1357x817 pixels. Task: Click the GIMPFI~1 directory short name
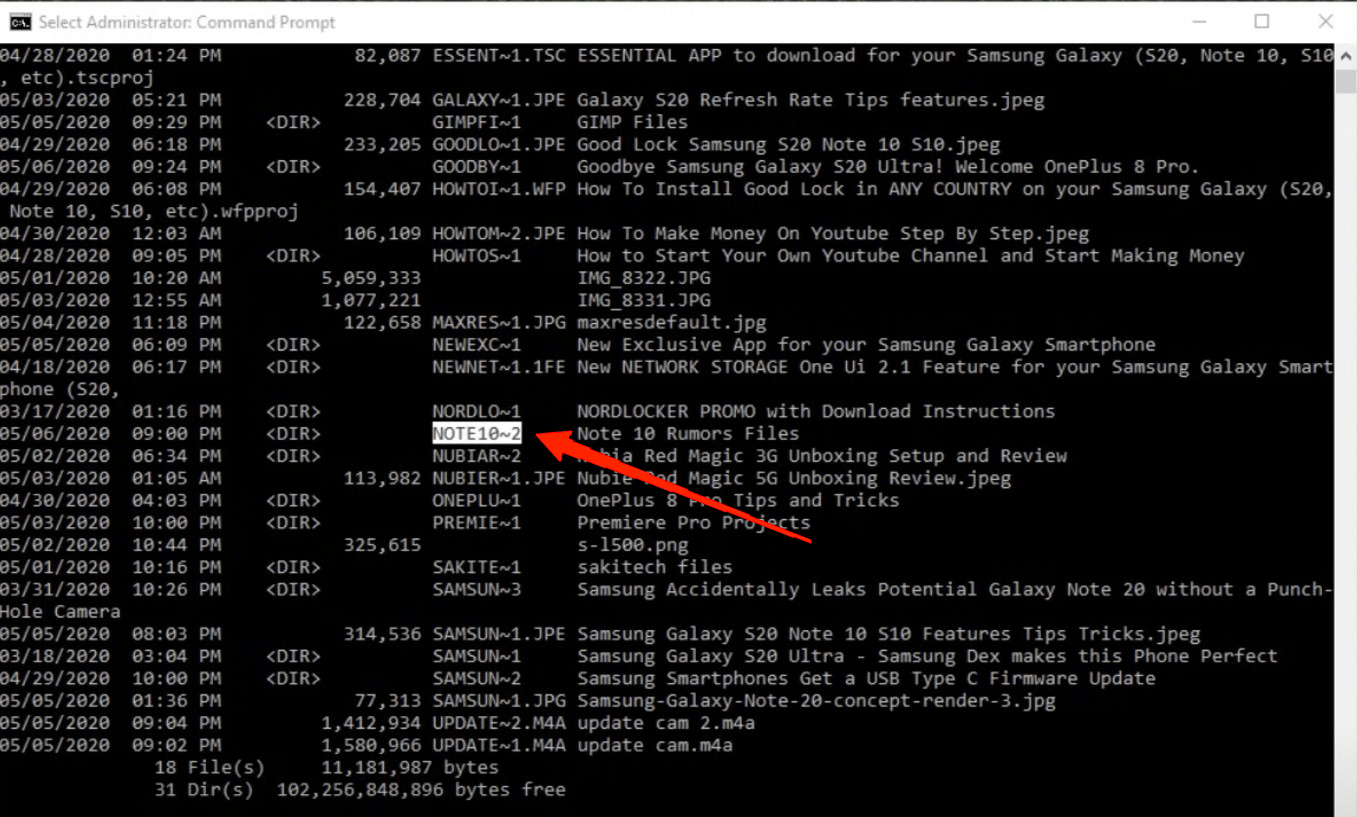coord(477,122)
